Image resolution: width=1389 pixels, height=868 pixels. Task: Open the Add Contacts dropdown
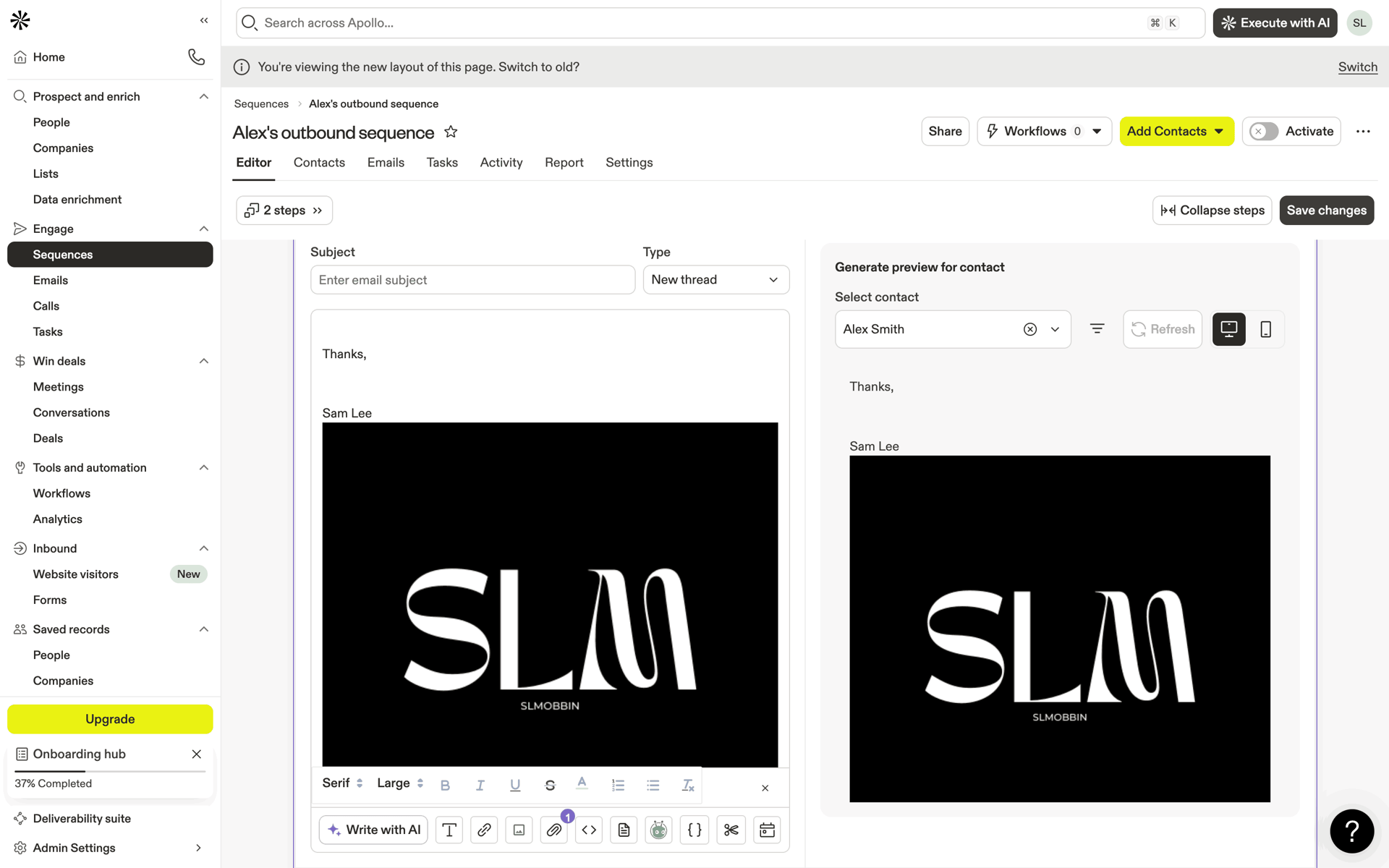pyautogui.click(x=1176, y=132)
